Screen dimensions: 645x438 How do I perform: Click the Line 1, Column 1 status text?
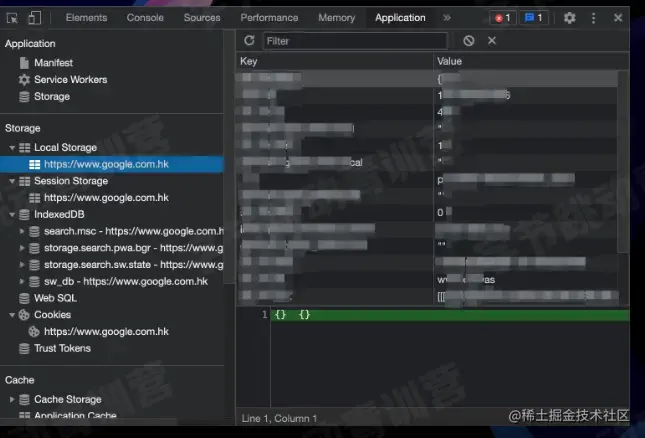pyautogui.click(x=279, y=419)
